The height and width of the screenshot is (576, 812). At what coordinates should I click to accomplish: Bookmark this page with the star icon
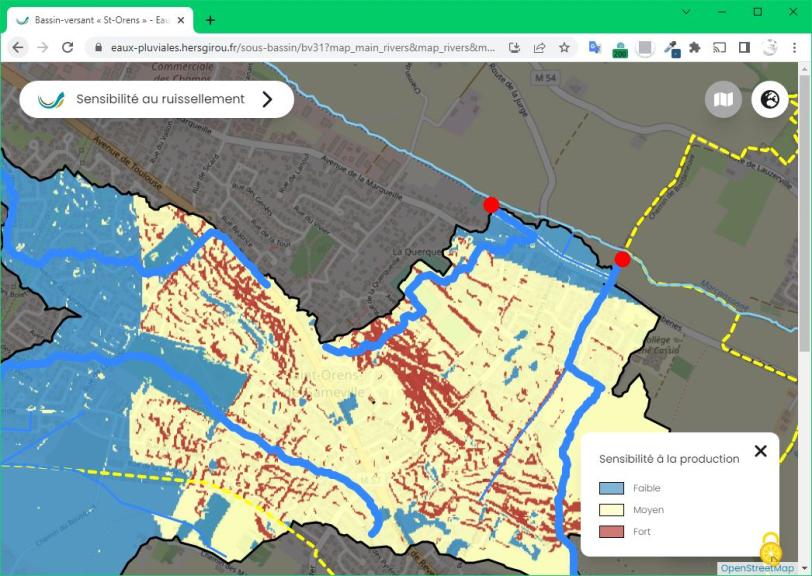[564, 47]
